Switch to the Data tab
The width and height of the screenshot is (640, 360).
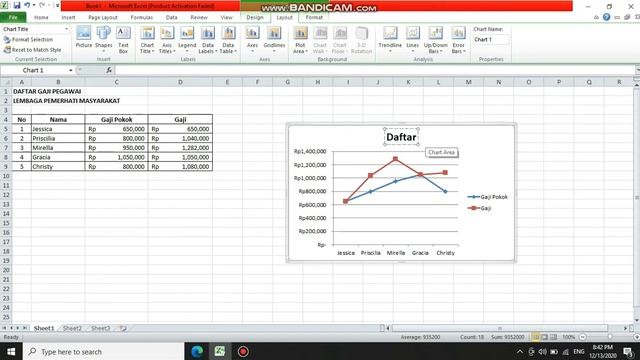pos(171,18)
